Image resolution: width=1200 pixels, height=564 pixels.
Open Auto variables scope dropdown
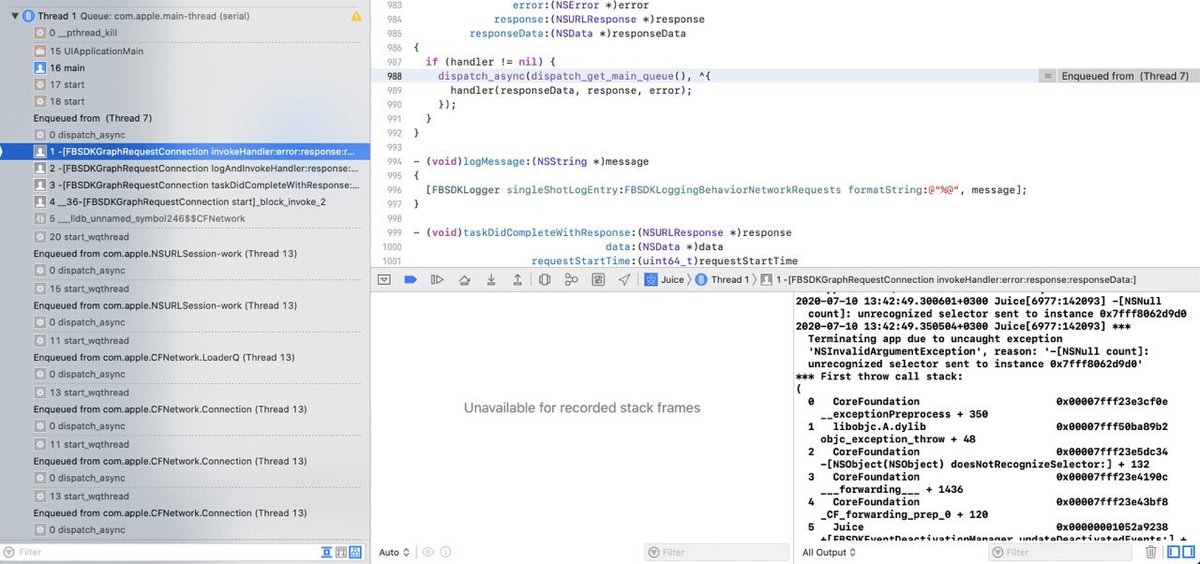394,552
